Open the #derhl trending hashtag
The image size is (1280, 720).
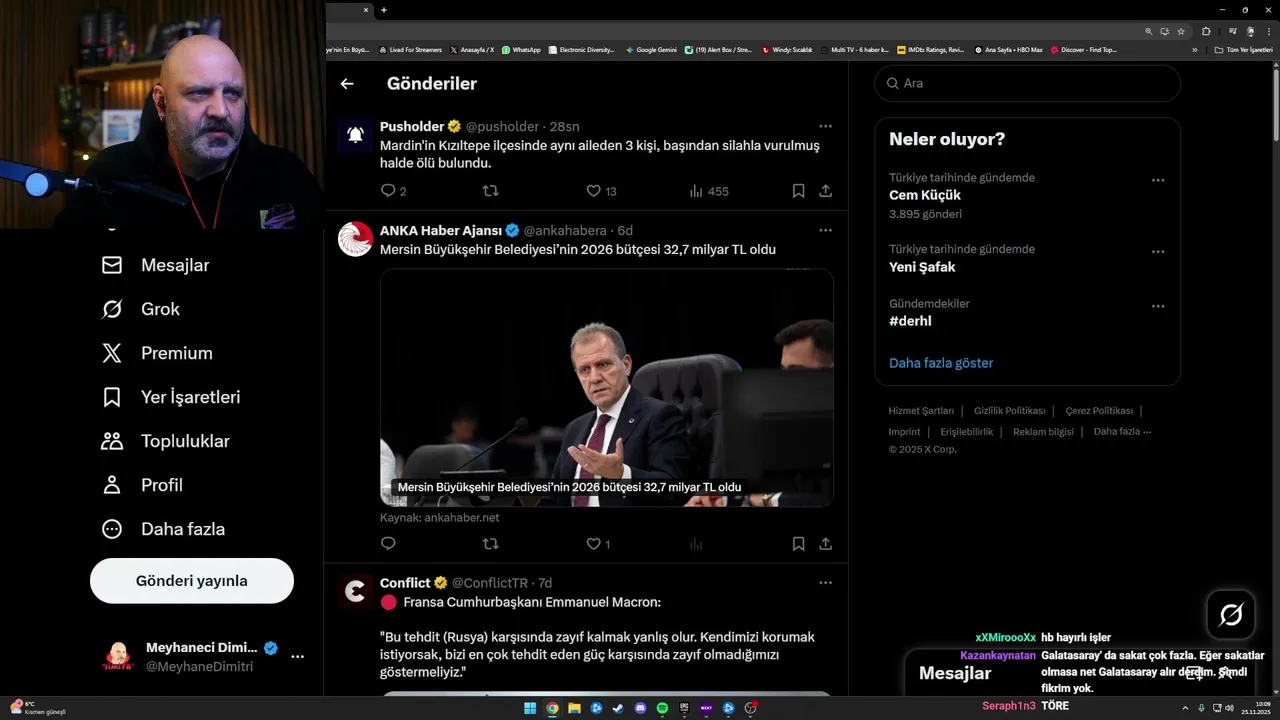tap(910, 321)
